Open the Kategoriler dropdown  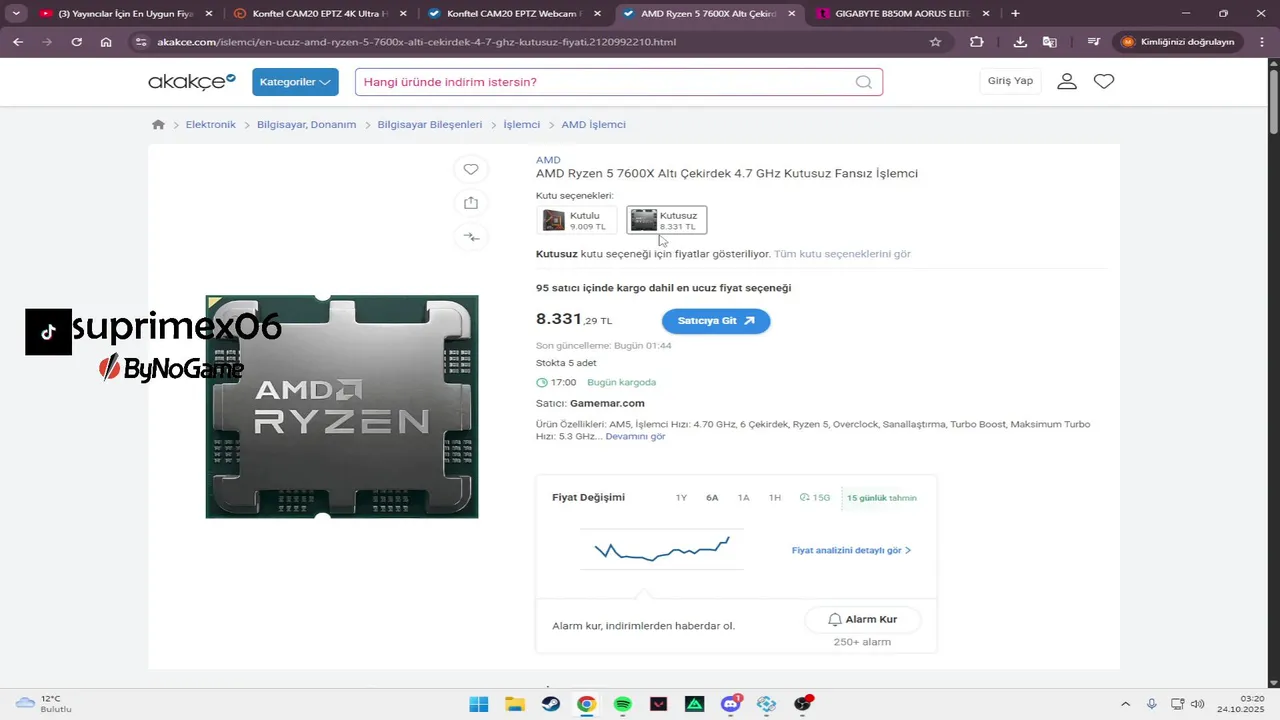(x=295, y=82)
